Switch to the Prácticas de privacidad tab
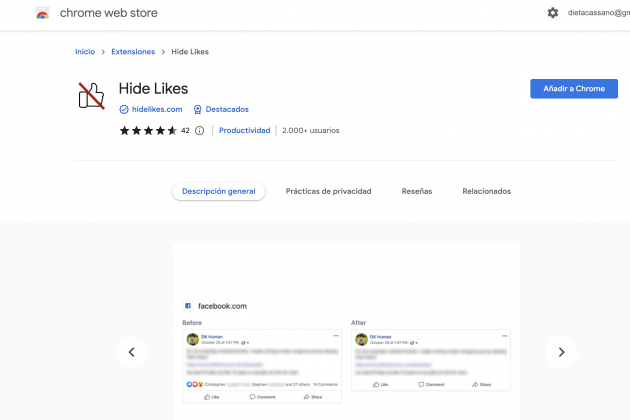The height and width of the screenshot is (420, 630). point(328,191)
